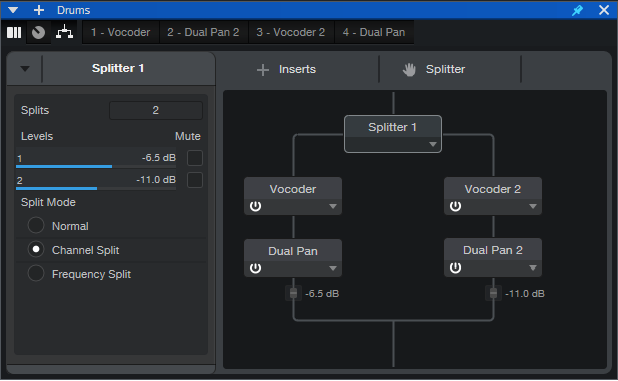Show the mixer bars view icon
Image resolution: width=618 pixels, height=381 pixels.
point(14,32)
